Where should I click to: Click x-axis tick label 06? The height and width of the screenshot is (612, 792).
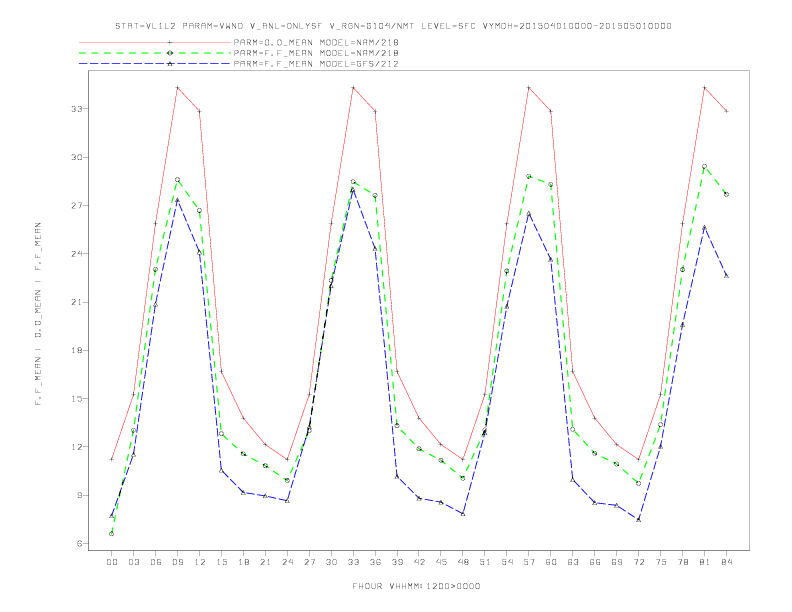(x=156, y=562)
